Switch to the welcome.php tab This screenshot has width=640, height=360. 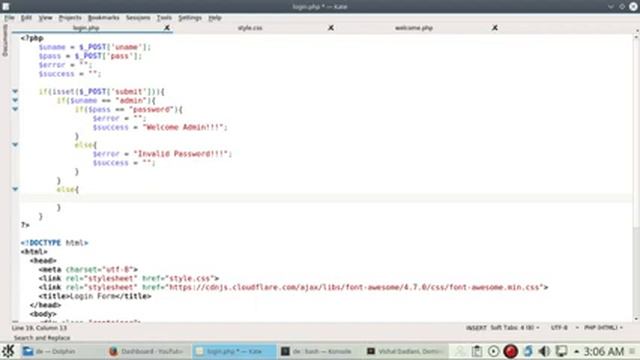coord(413,28)
